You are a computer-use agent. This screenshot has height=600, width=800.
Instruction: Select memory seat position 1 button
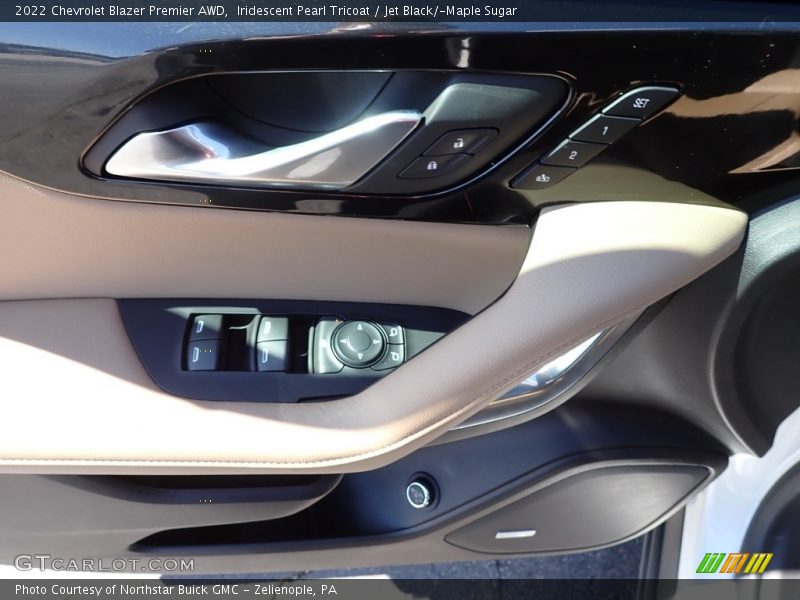605,130
